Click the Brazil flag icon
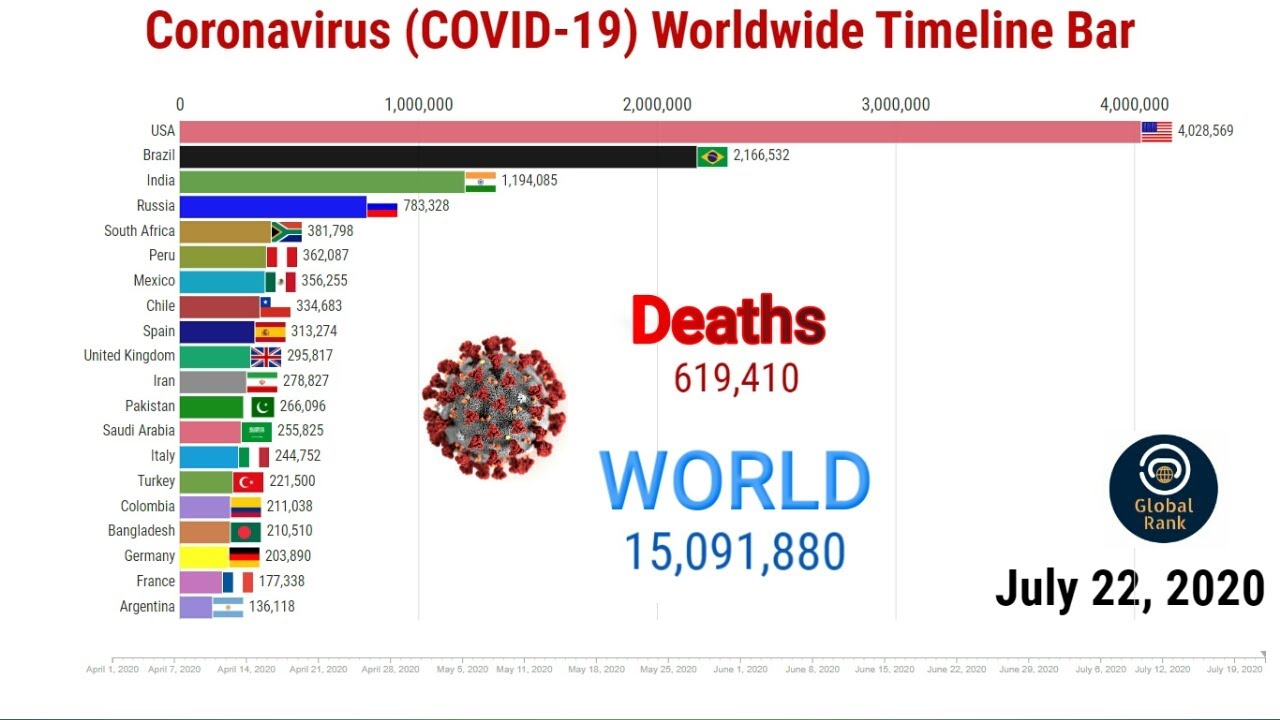 coord(712,156)
